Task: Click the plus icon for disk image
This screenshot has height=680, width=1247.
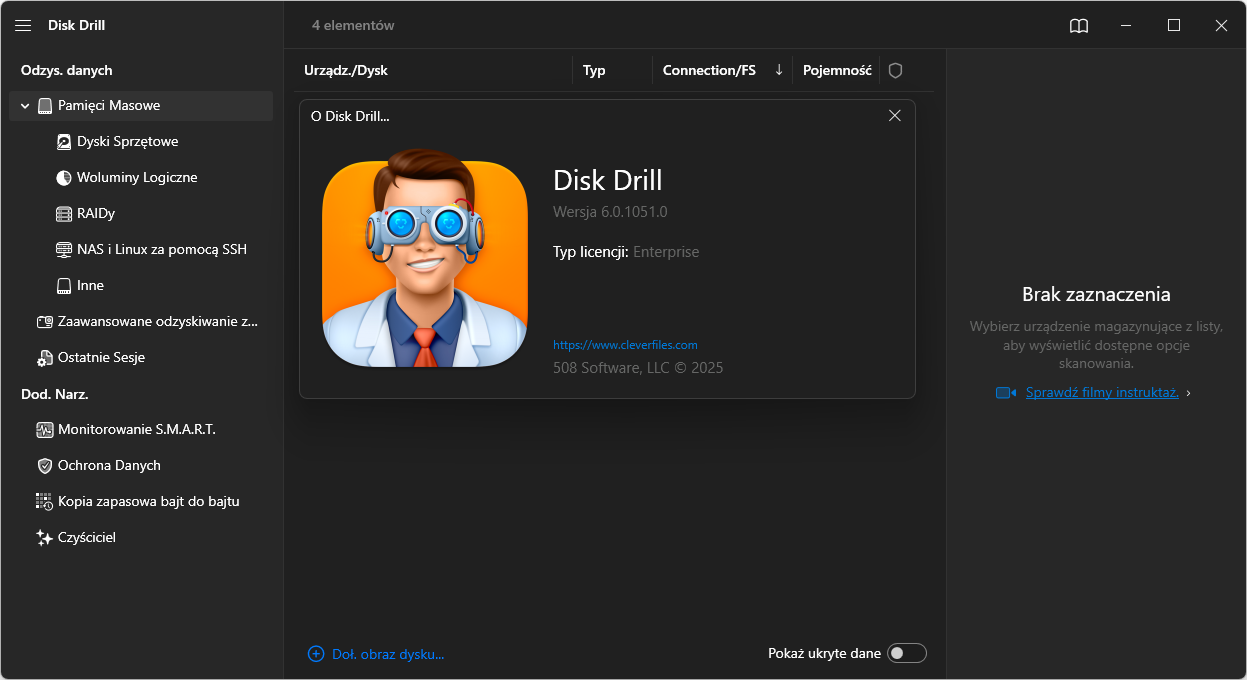Action: coord(316,654)
